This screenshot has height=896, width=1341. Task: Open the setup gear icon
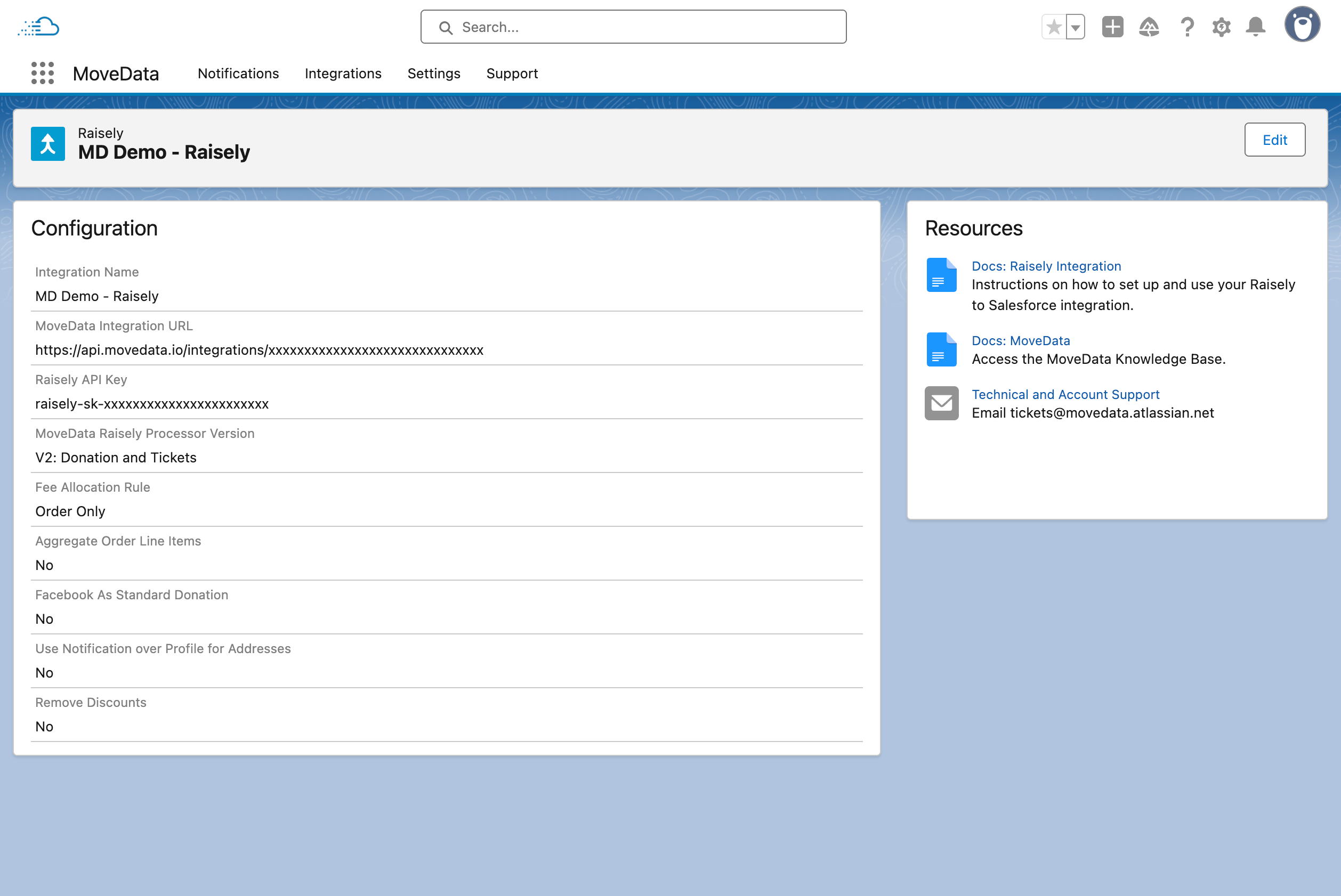1221,27
